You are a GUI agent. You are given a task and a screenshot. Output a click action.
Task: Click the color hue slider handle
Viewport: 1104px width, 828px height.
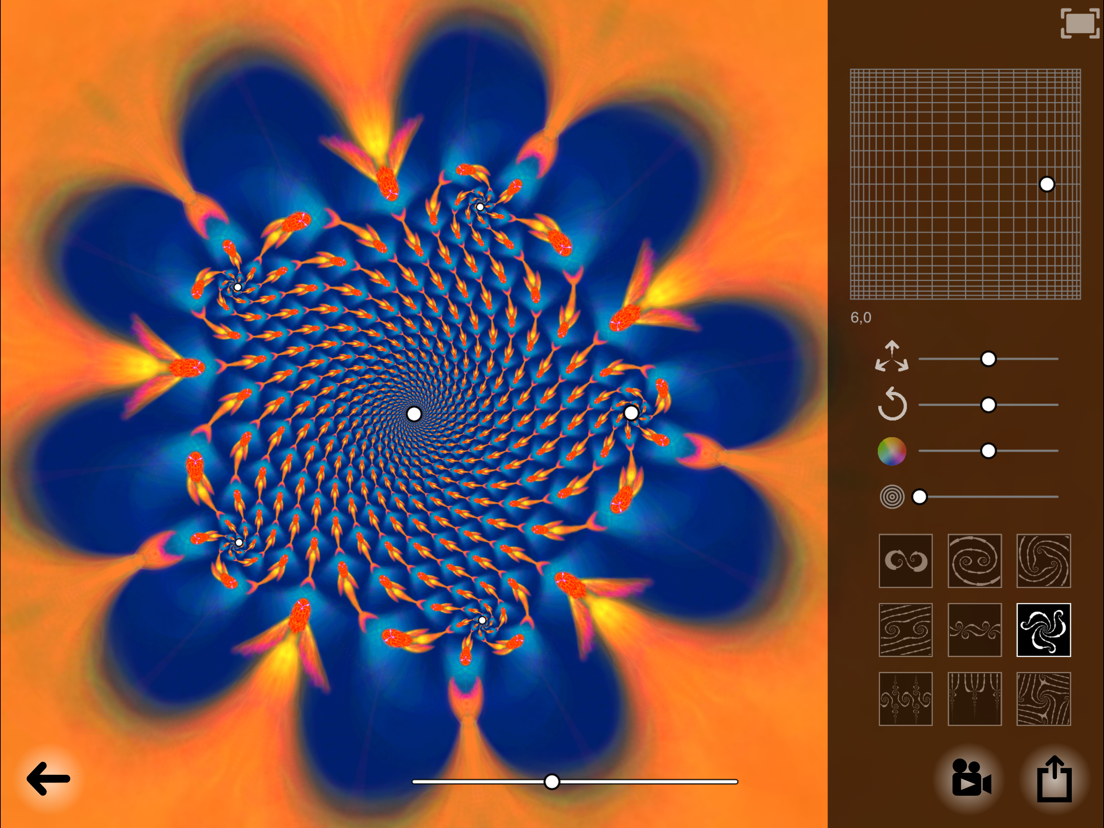[989, 451]
